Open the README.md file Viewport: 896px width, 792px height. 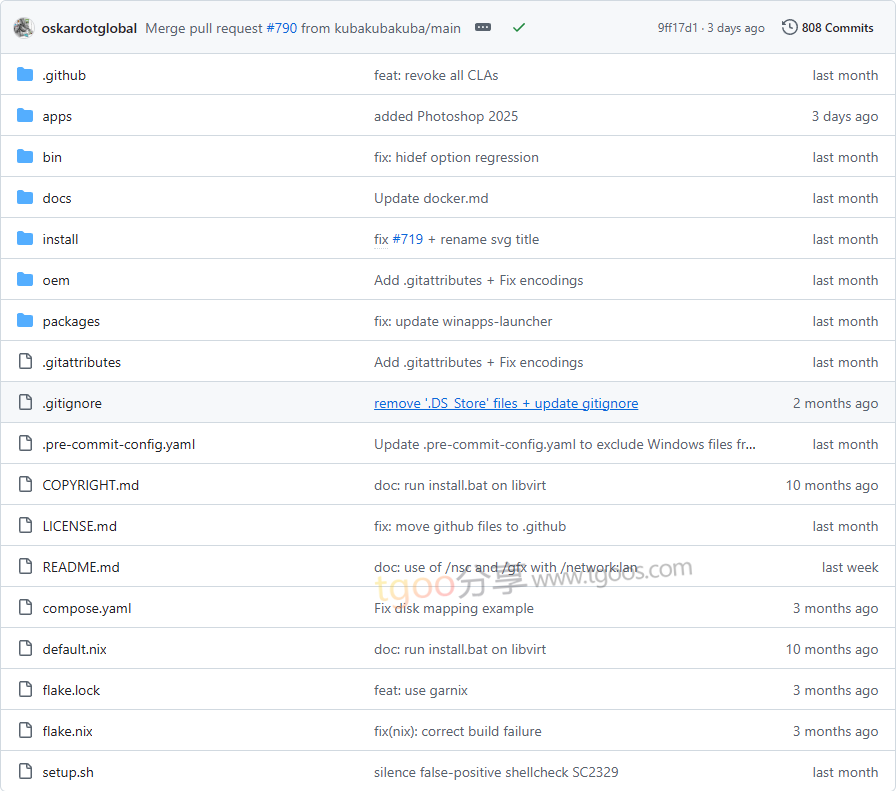(81, 567)
